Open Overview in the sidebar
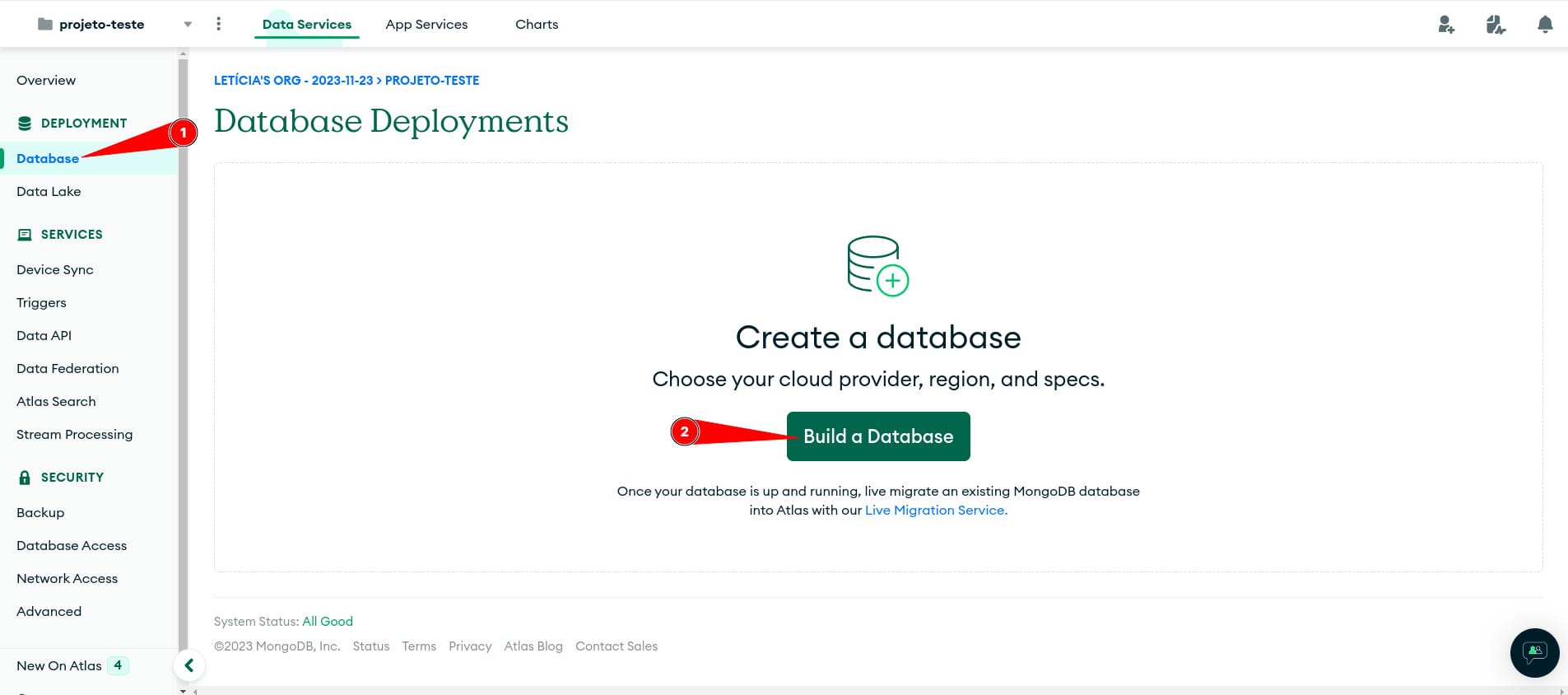This screenshot has height=695, width=1568. pos(46,80)
